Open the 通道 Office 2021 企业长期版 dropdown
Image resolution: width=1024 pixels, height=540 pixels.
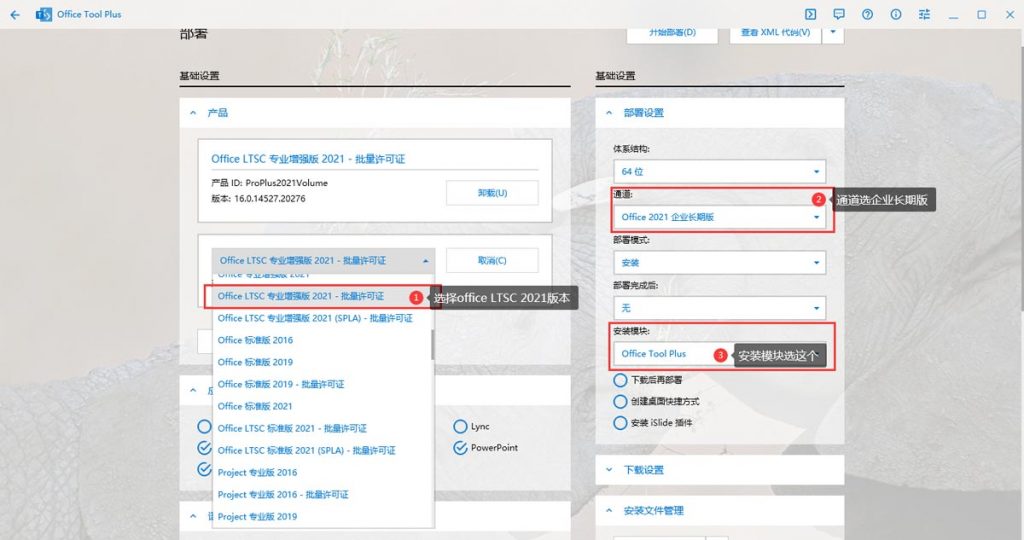720,217
